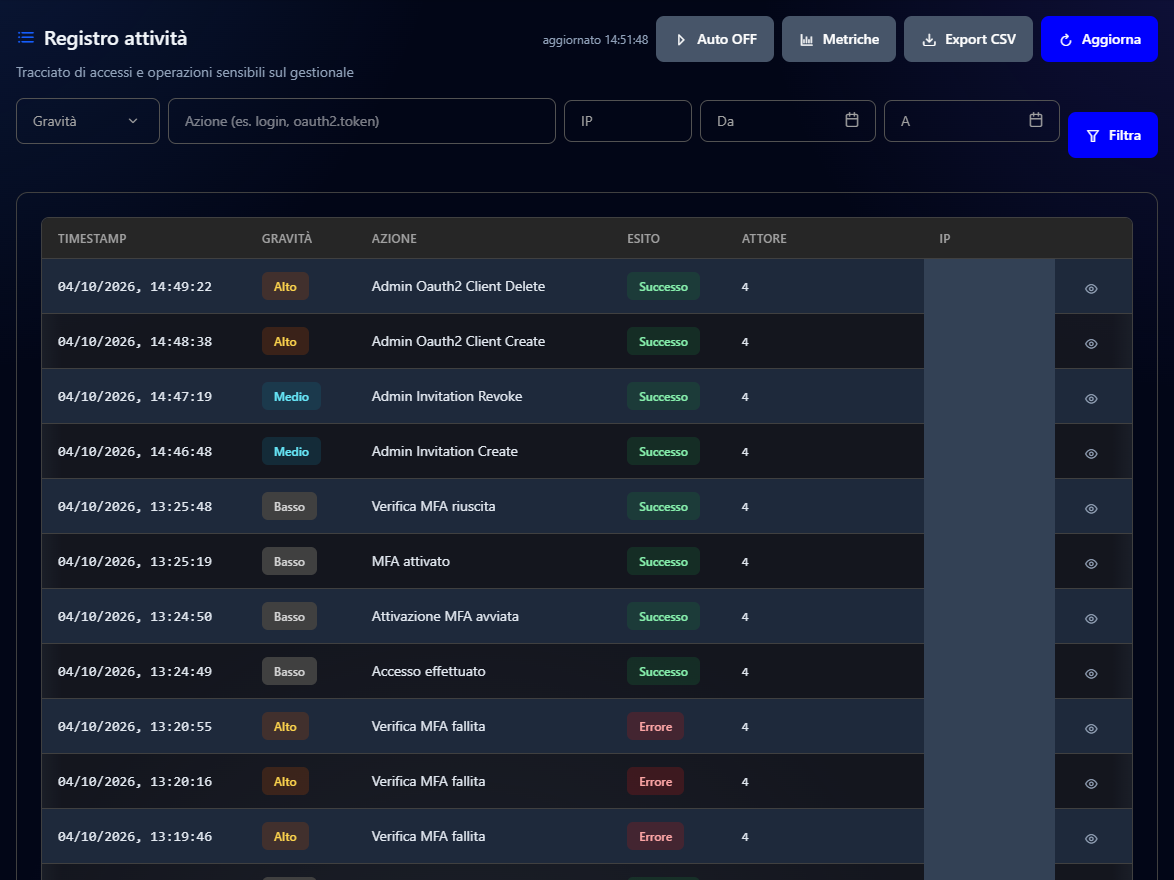1174x880 pixels.
Task: Click Alto badge on 14:48:38 row
Action: [285, 342]
